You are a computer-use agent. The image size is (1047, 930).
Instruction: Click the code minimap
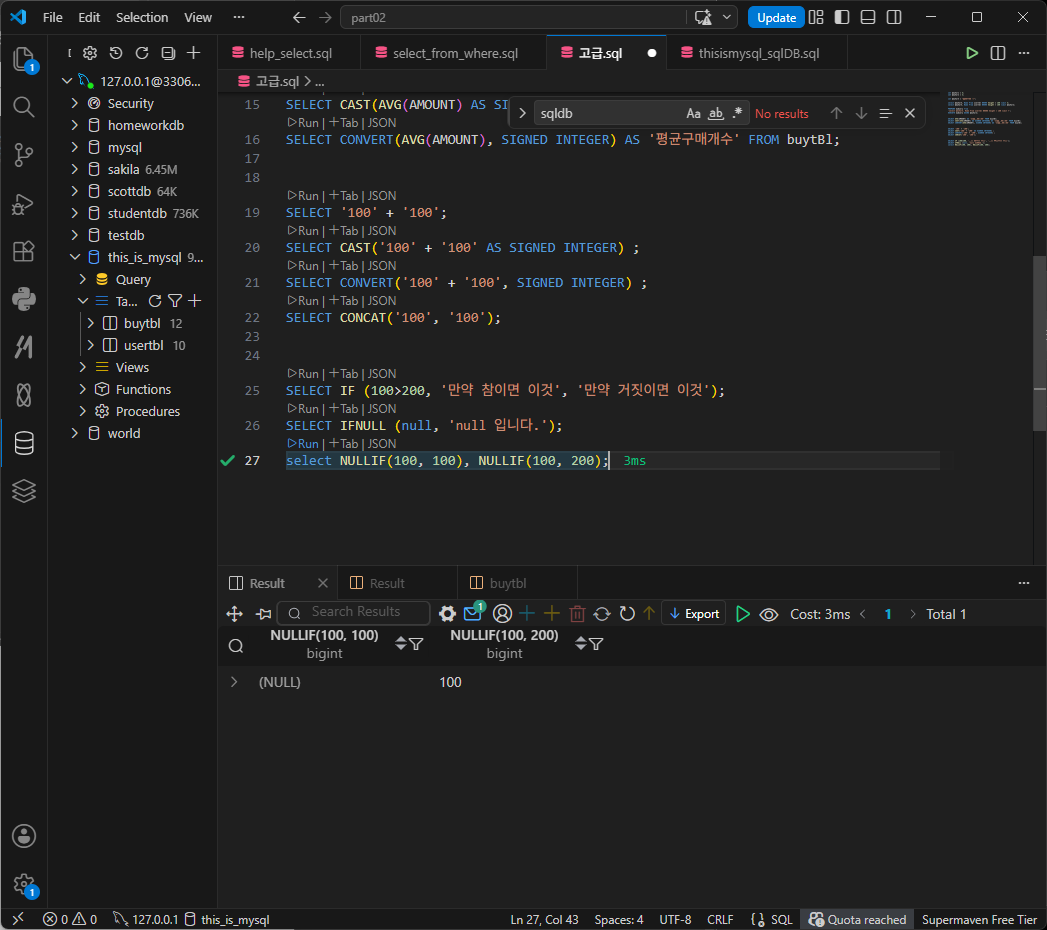pos(984,120)
